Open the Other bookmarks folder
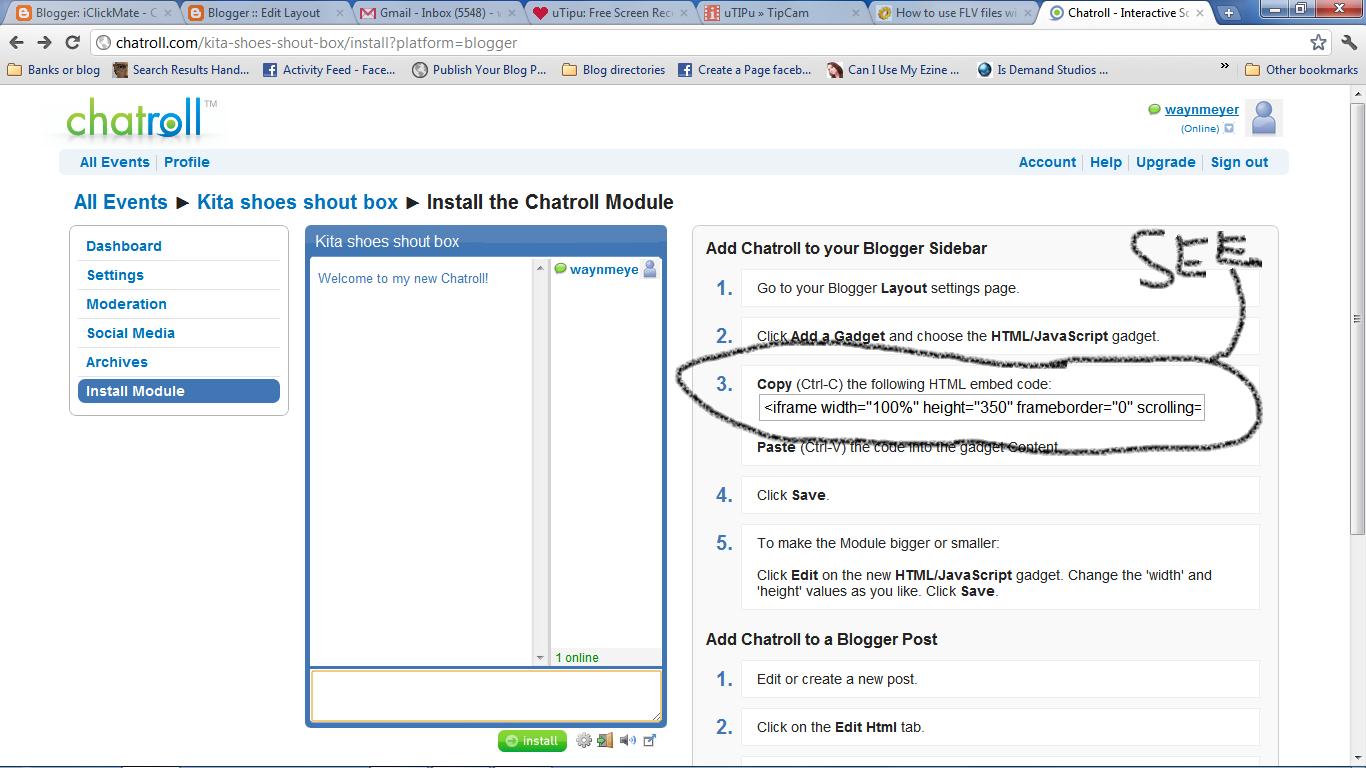Screen dimensions: 1366x768 [x=1301, y=70]
